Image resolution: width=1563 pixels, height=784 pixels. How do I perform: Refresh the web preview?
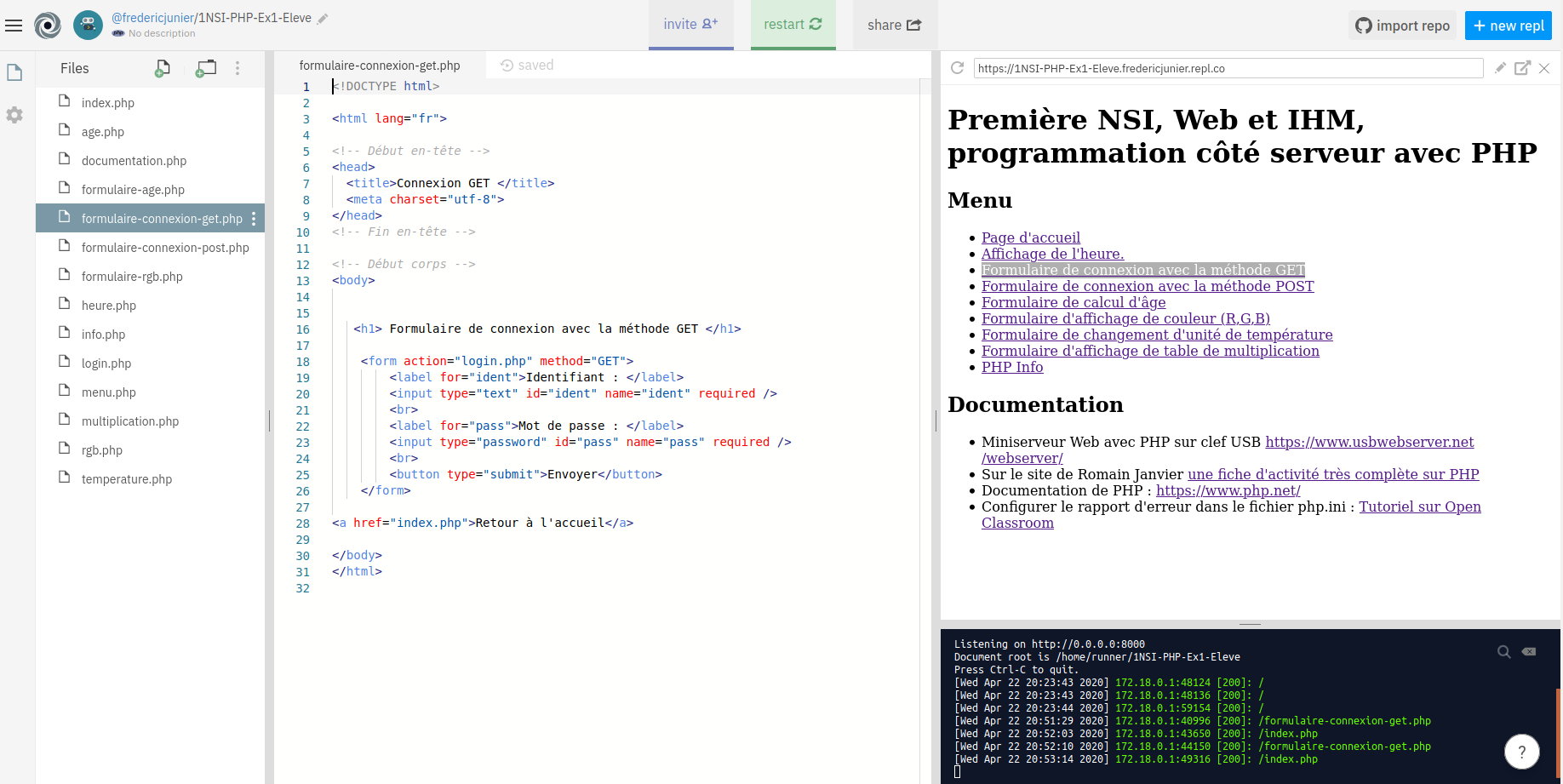pyautogui.click(x=957, y=68)
